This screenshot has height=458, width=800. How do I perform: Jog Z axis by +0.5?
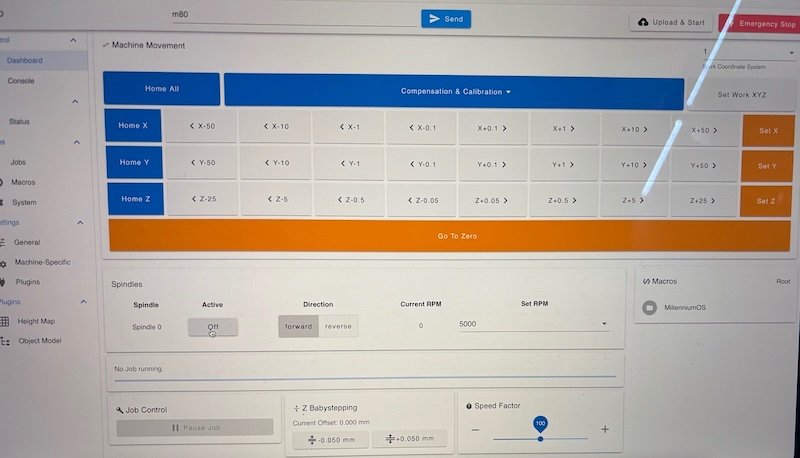pos(562,201)
